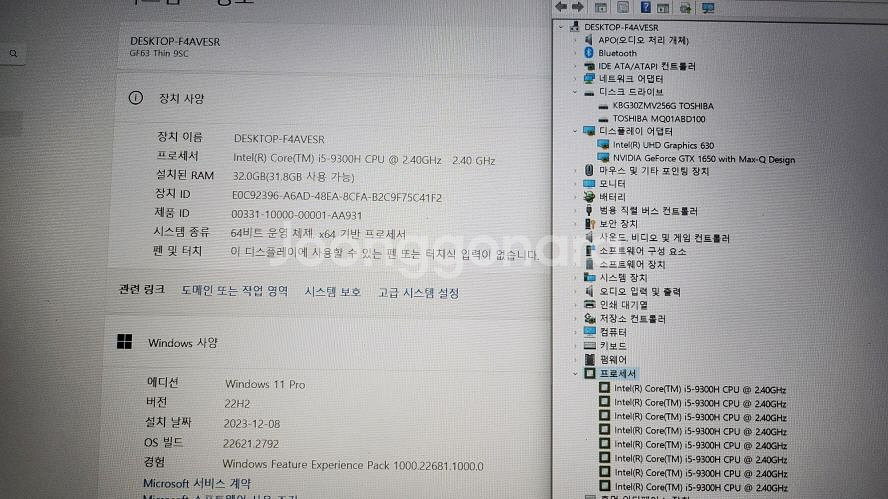Open the 시스템 보호 link
Image resolution: width=888 pixels, height=499 pixels.
(x=332, y=292)
